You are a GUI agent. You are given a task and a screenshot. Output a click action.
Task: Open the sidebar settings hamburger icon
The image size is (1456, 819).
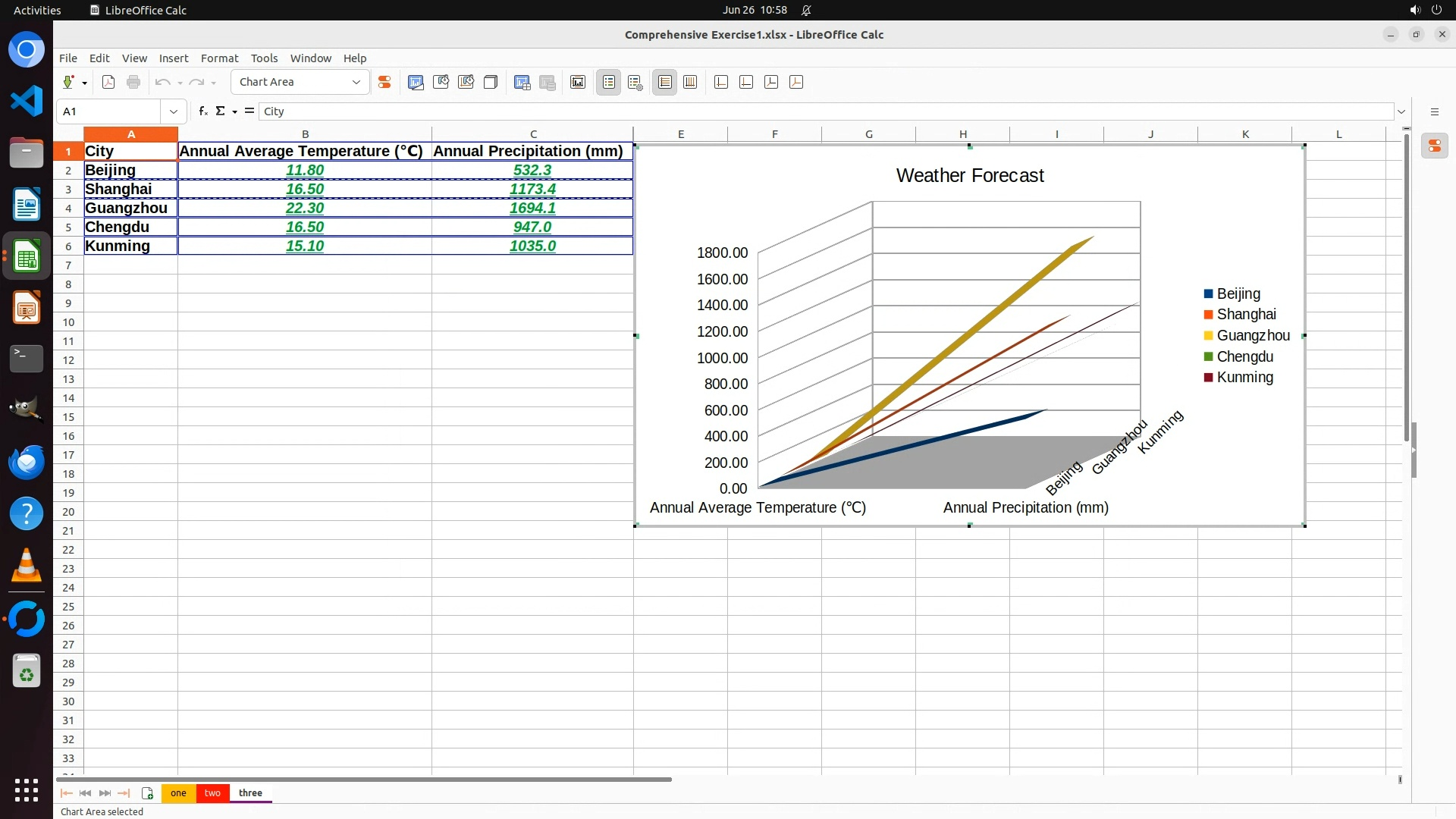(x=1434, y=111)
